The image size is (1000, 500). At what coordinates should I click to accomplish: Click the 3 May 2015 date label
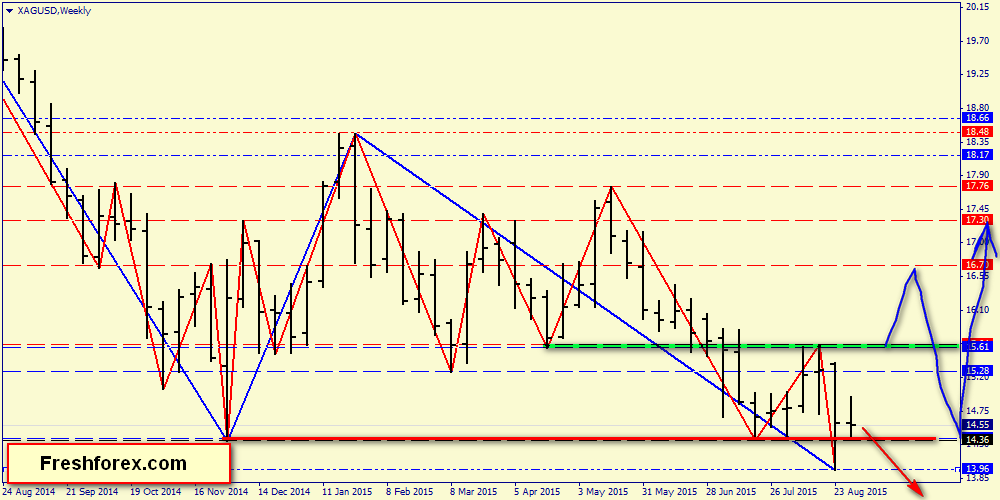[603, 492]
